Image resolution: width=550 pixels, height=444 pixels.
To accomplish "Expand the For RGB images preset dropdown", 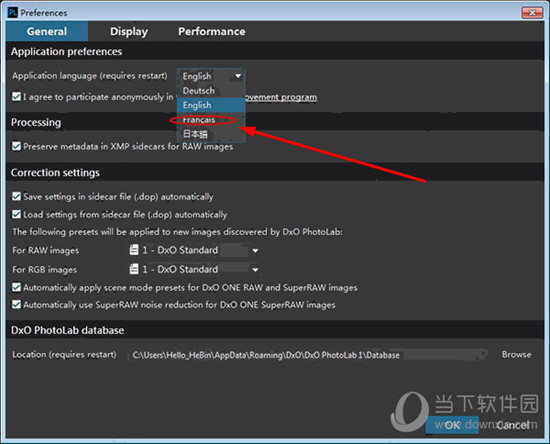I will pyautogui.click(x=255, y=269).
